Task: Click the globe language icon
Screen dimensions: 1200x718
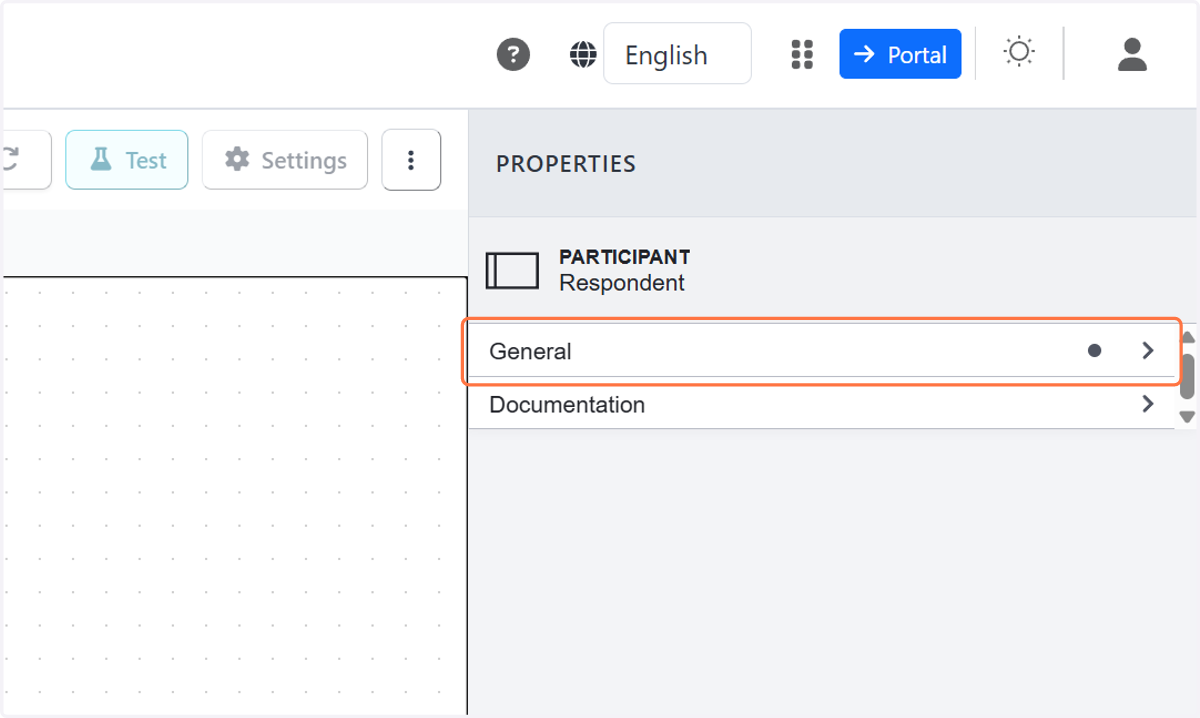Action: tap(583, 54)
